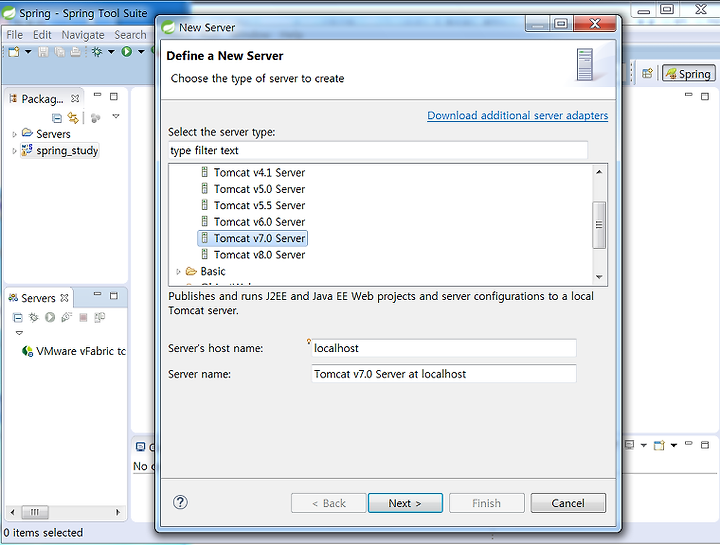
Task: Click the Cancel button
Action: click(568, 503)
